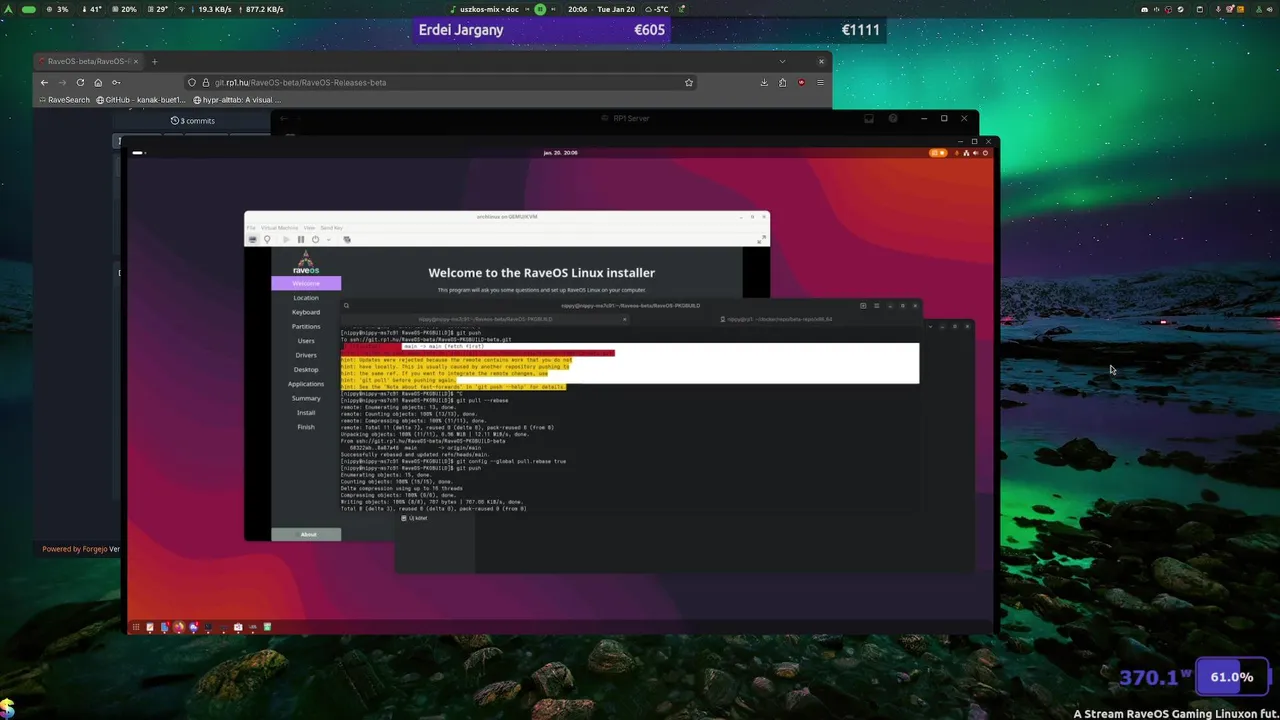Click clock 20:06 Tue Jan 20

tap(601, 9)
